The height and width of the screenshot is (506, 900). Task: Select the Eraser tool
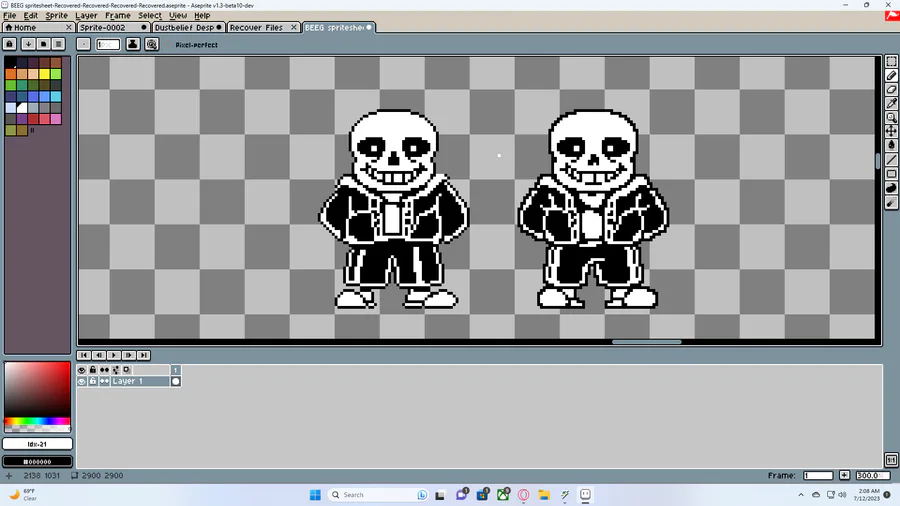(891, 89)
